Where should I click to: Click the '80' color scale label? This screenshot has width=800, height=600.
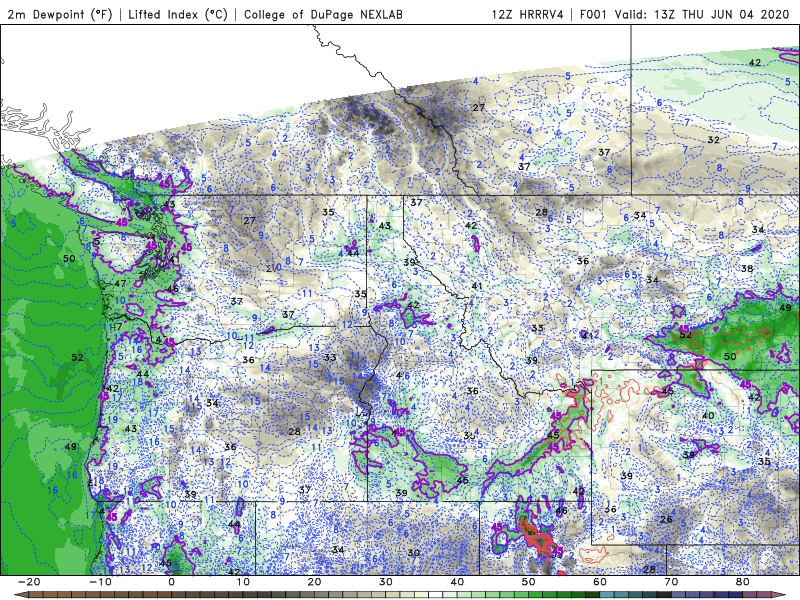tap(743, 582)
